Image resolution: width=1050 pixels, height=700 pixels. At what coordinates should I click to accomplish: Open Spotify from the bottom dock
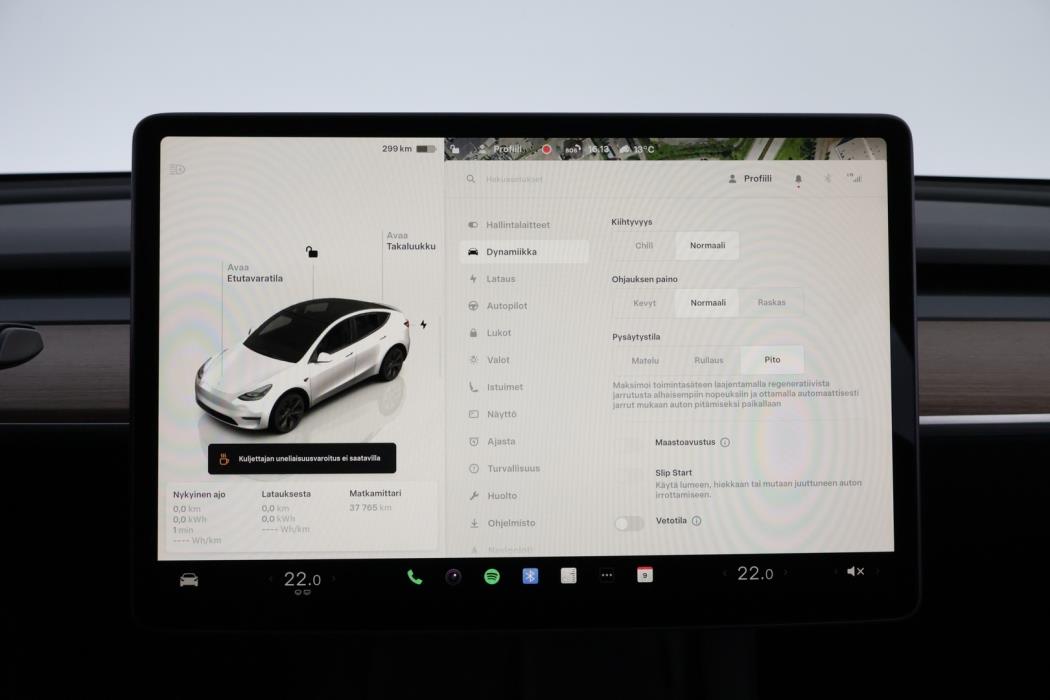[x=490, y=576]
